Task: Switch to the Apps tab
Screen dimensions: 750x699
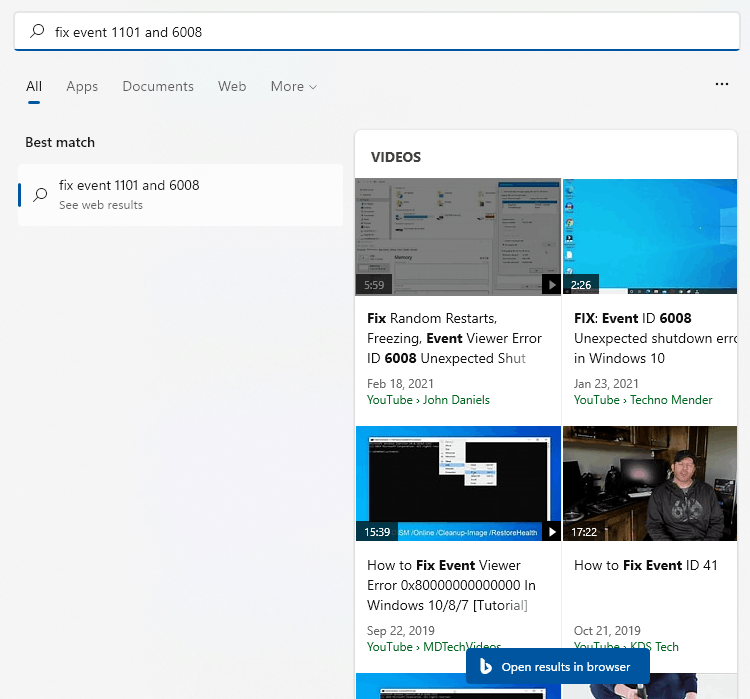Action: click(82, 87)
